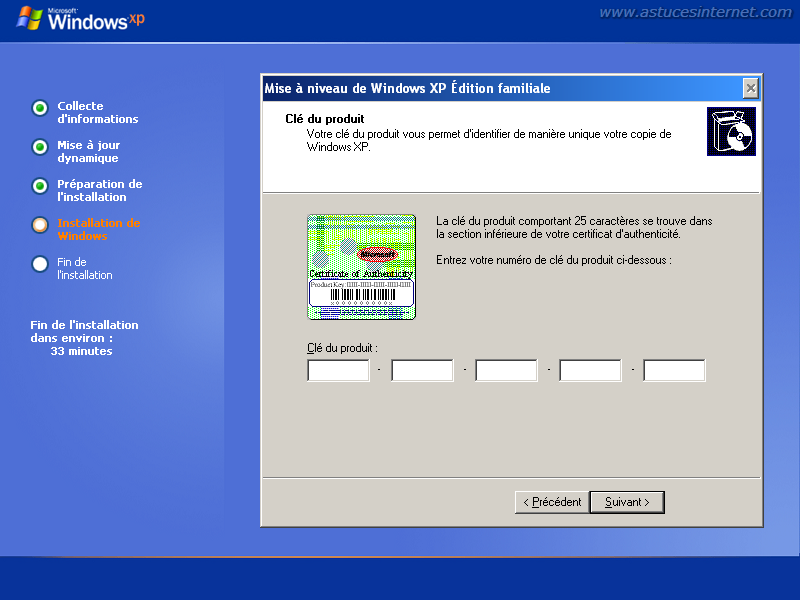Click the 'Clé du produit :' field label
800x600 pixels.
[342, 348]
